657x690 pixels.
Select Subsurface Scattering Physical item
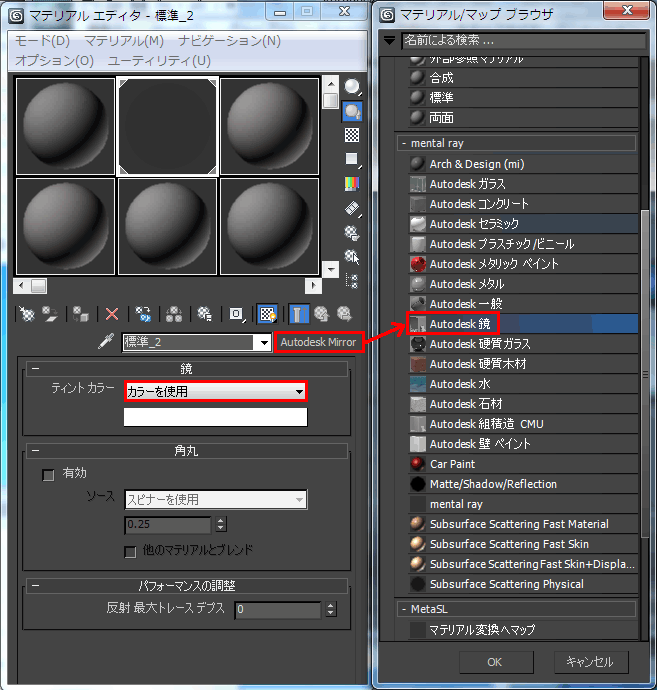[524, 584]
